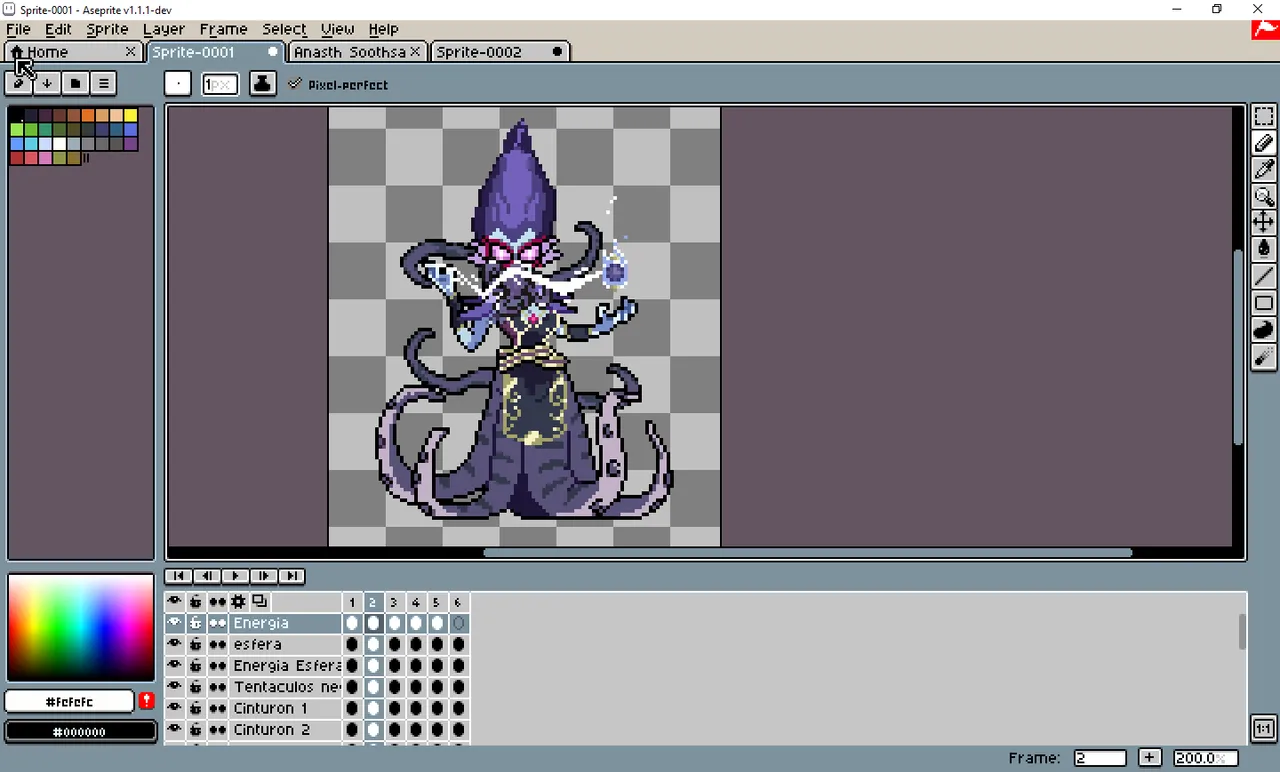Select the Rectangular Marquee tool

click(x=1264, y=117)
